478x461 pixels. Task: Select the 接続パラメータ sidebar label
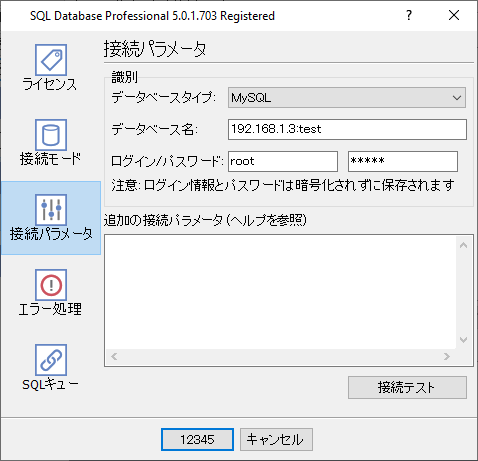(x=51, y=234)
